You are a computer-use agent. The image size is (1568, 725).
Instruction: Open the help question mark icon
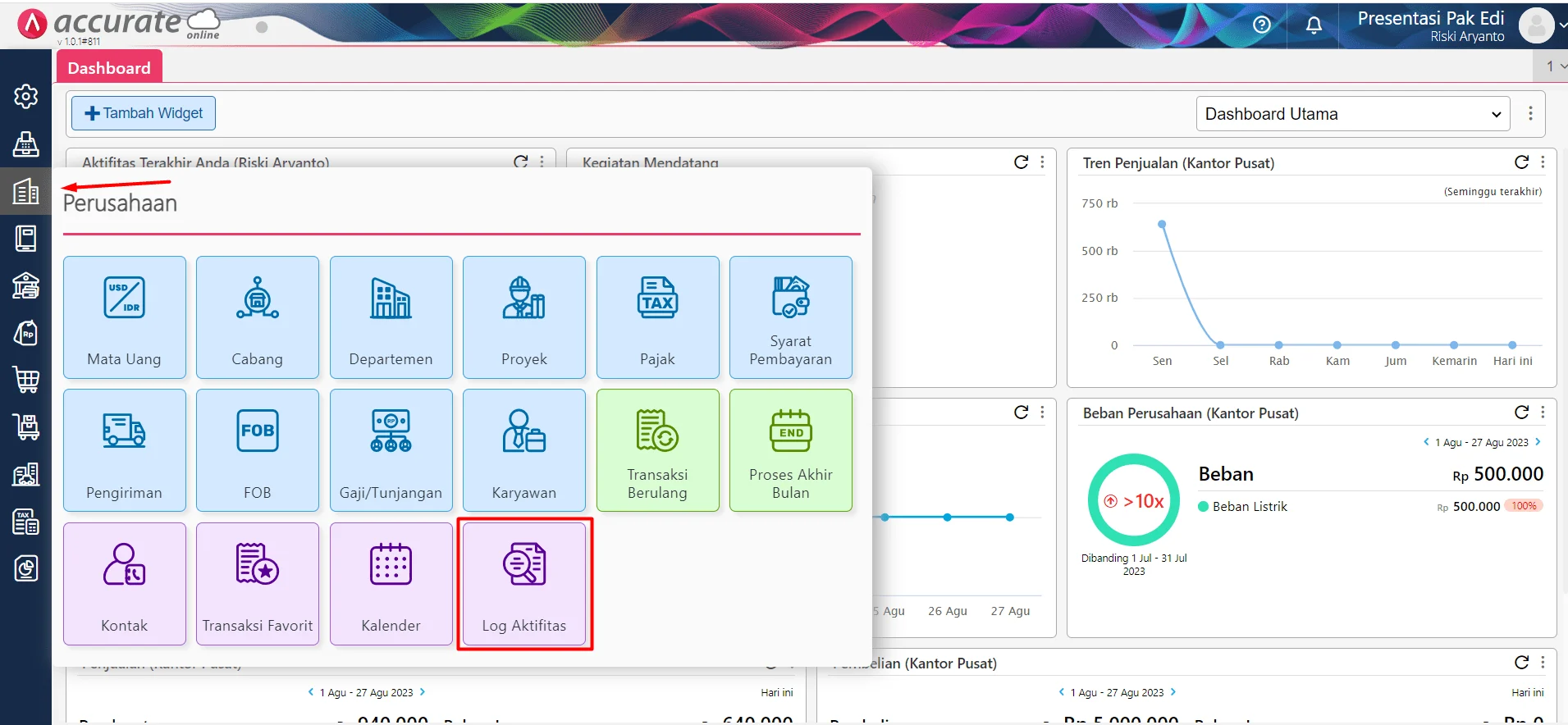pyautogui.click(x=1262, y=25)
